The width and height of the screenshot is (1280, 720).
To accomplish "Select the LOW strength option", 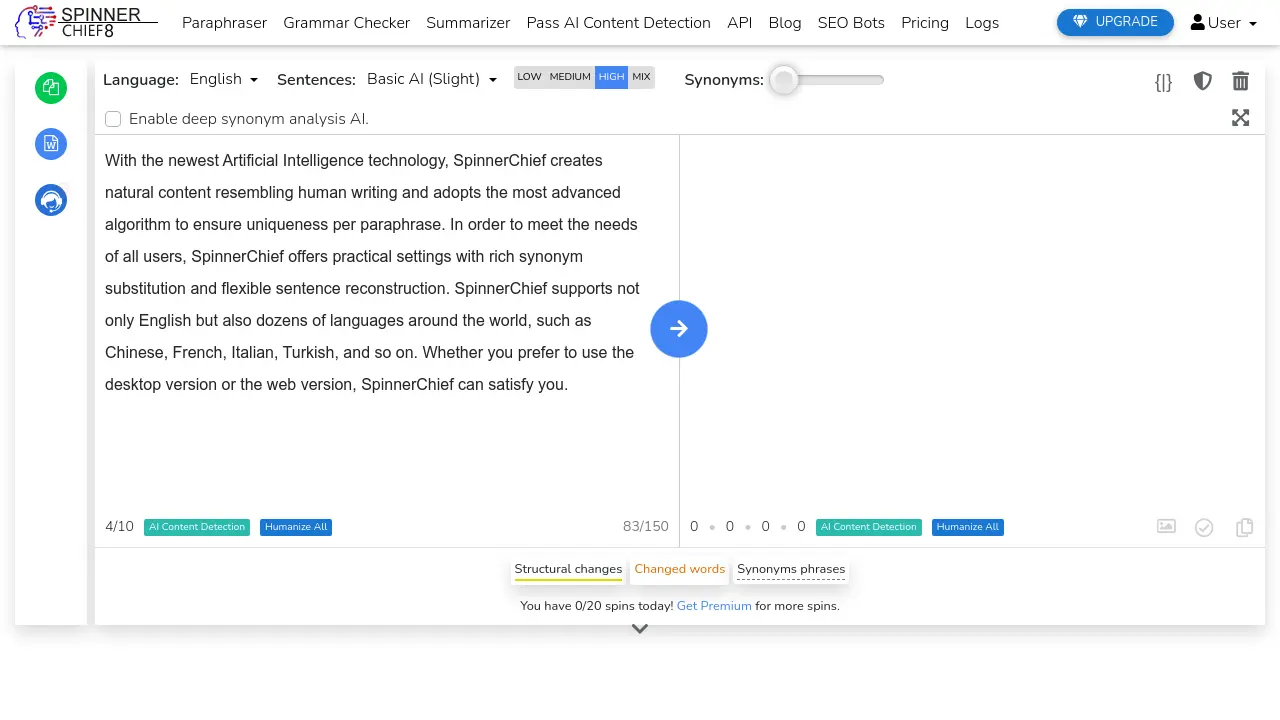I will [x=529, y=77].
